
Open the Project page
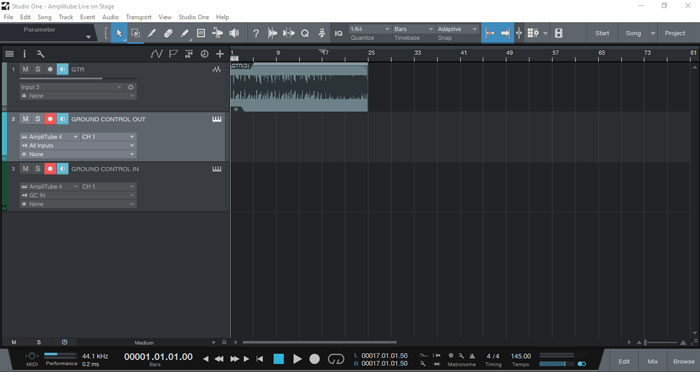point(675,33)
